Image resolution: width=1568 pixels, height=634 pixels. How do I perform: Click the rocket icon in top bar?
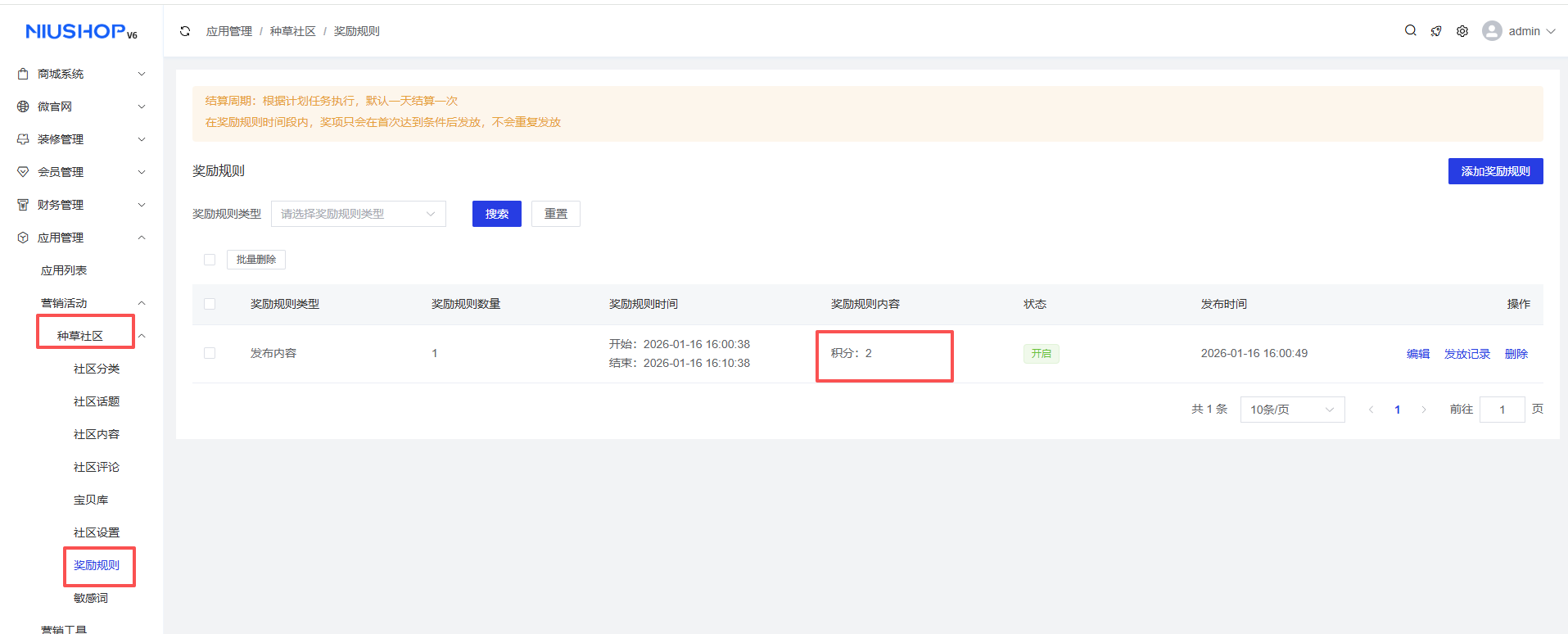pyautogui.click(x=1436, y=31)
